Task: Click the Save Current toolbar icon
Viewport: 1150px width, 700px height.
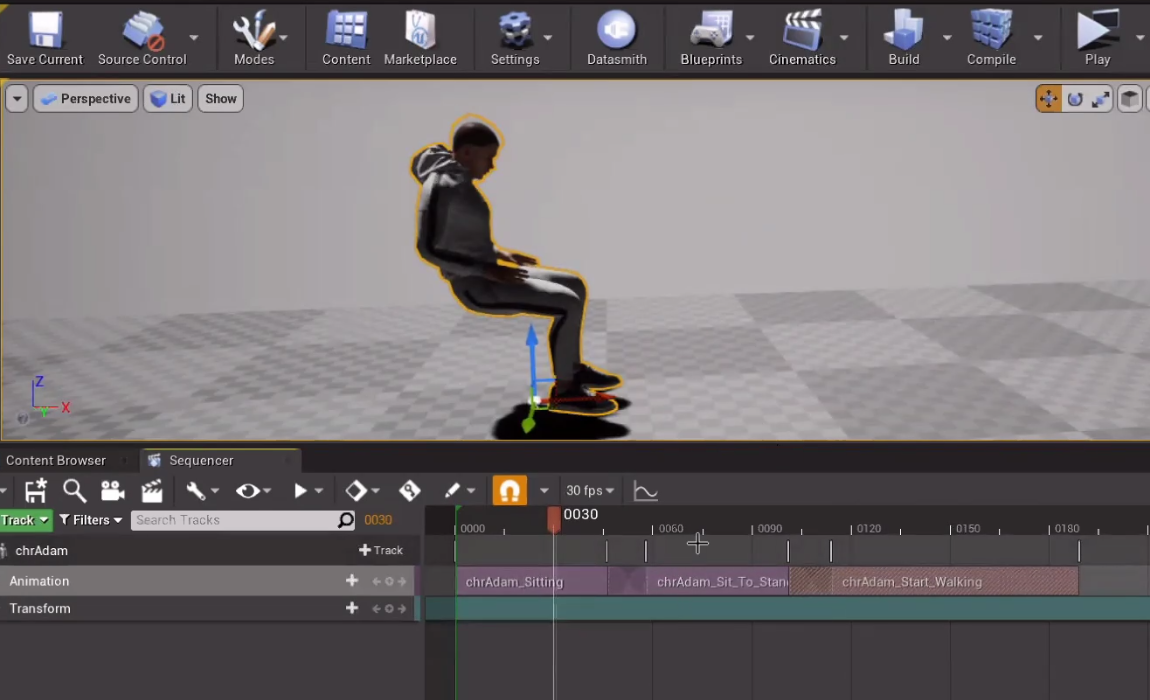Action: tap(44, 30)
